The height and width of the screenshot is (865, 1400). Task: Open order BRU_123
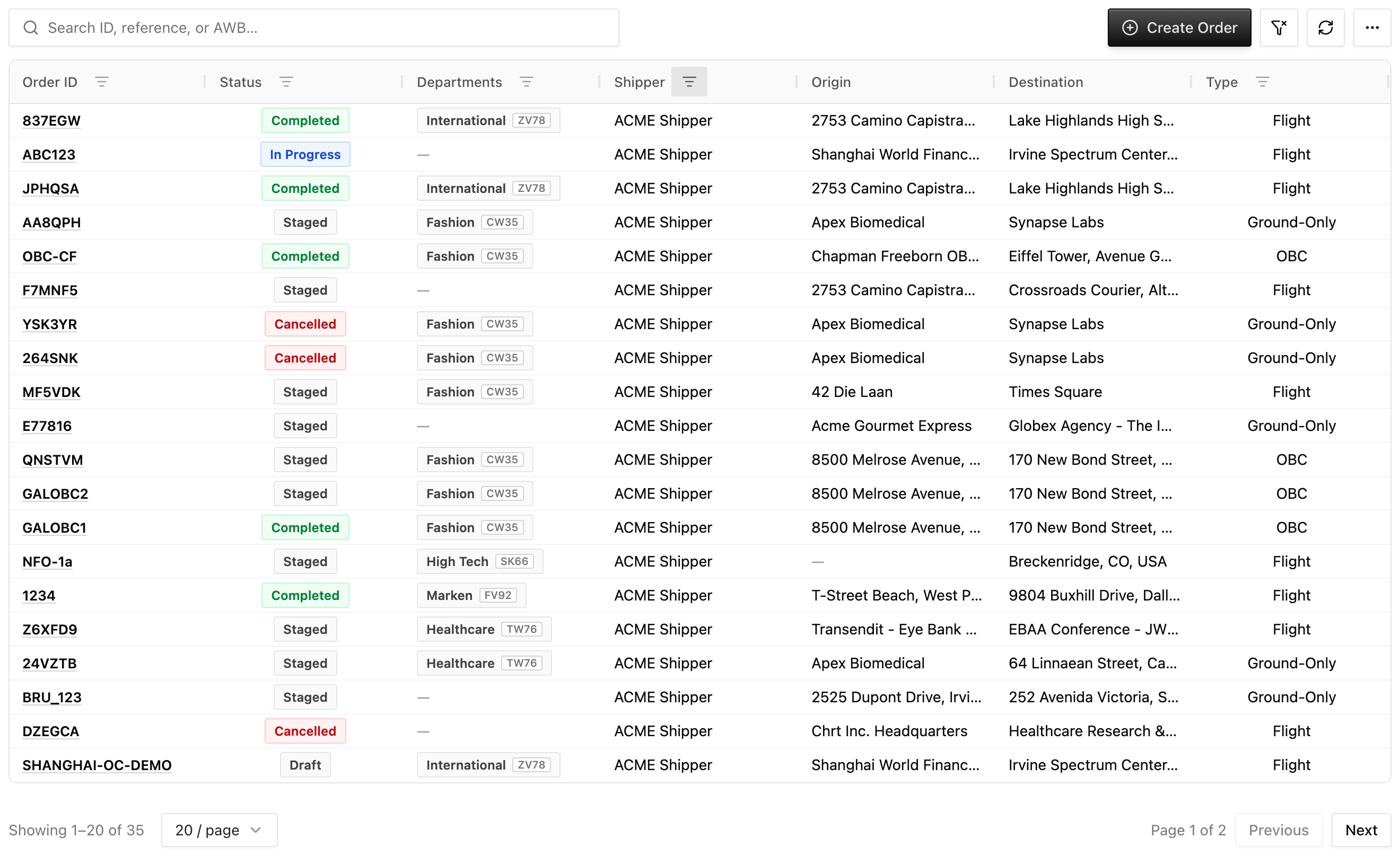tap(52, 698)
